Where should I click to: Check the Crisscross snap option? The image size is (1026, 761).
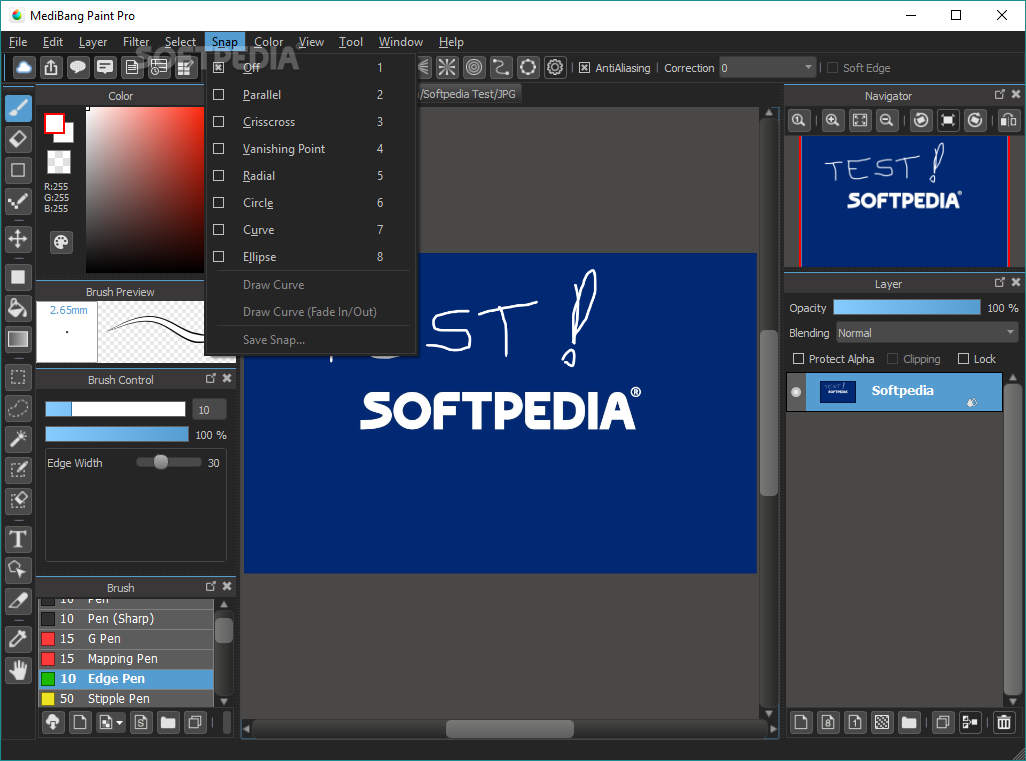tap(219, 122)
